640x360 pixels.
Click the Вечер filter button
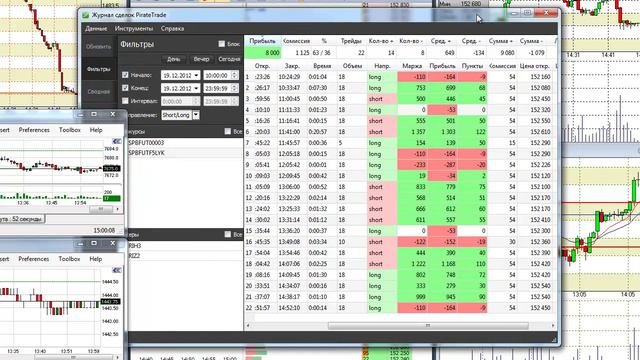click(201, 59)
